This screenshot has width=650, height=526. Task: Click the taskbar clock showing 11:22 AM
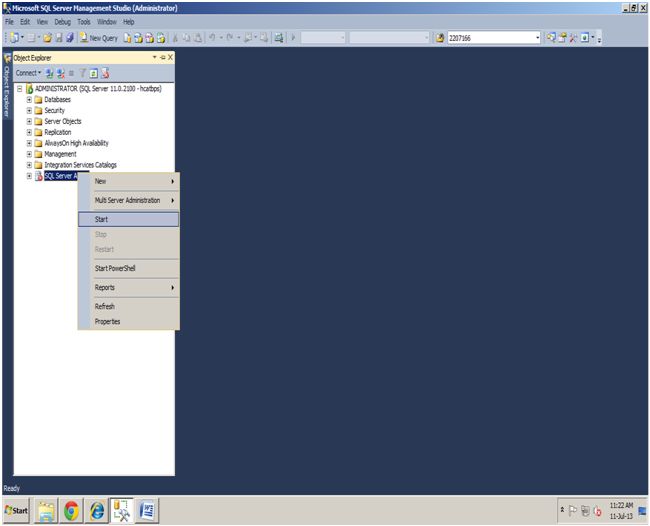pyautogui.click(x=621, y=511)
